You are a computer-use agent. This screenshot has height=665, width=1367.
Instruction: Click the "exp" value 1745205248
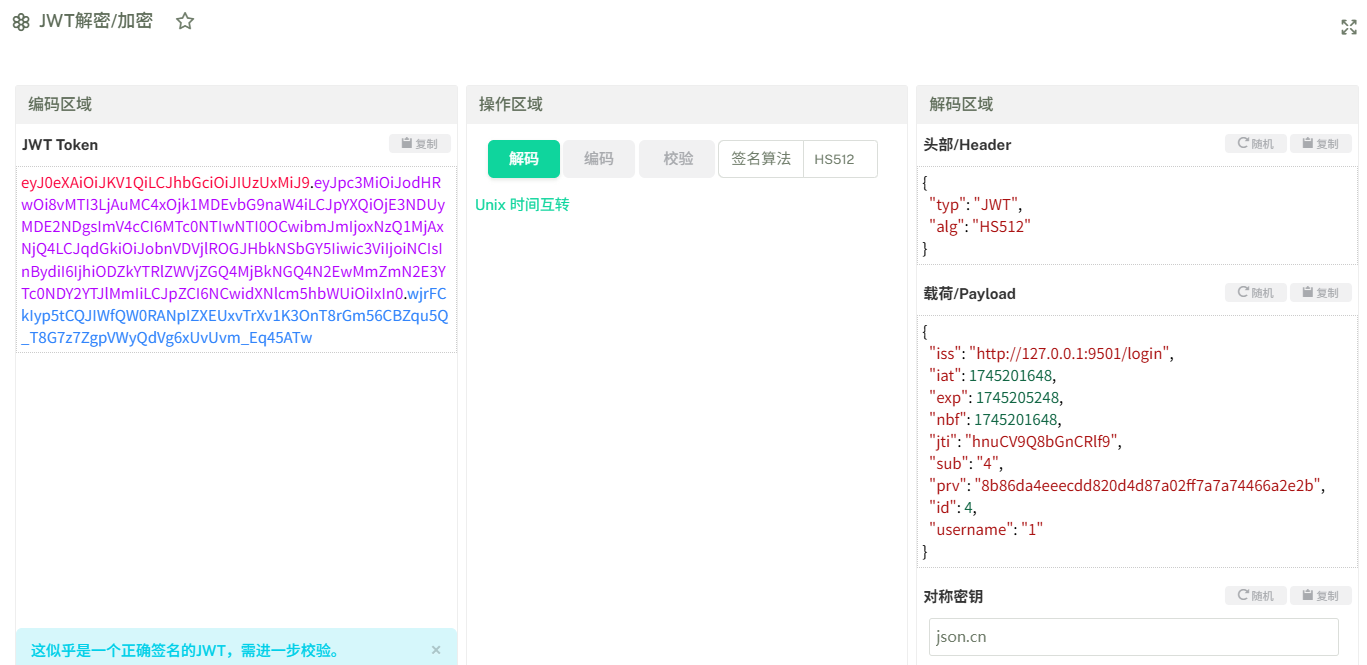pyautogui.click(x=1017, y=397)
